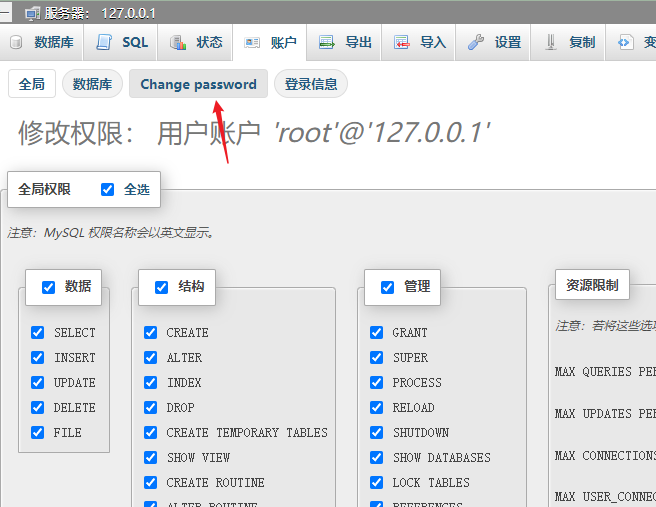Open the 登录信息 sub-tab
The height and width of the screenshot is (507, 656).
(311, 84)
